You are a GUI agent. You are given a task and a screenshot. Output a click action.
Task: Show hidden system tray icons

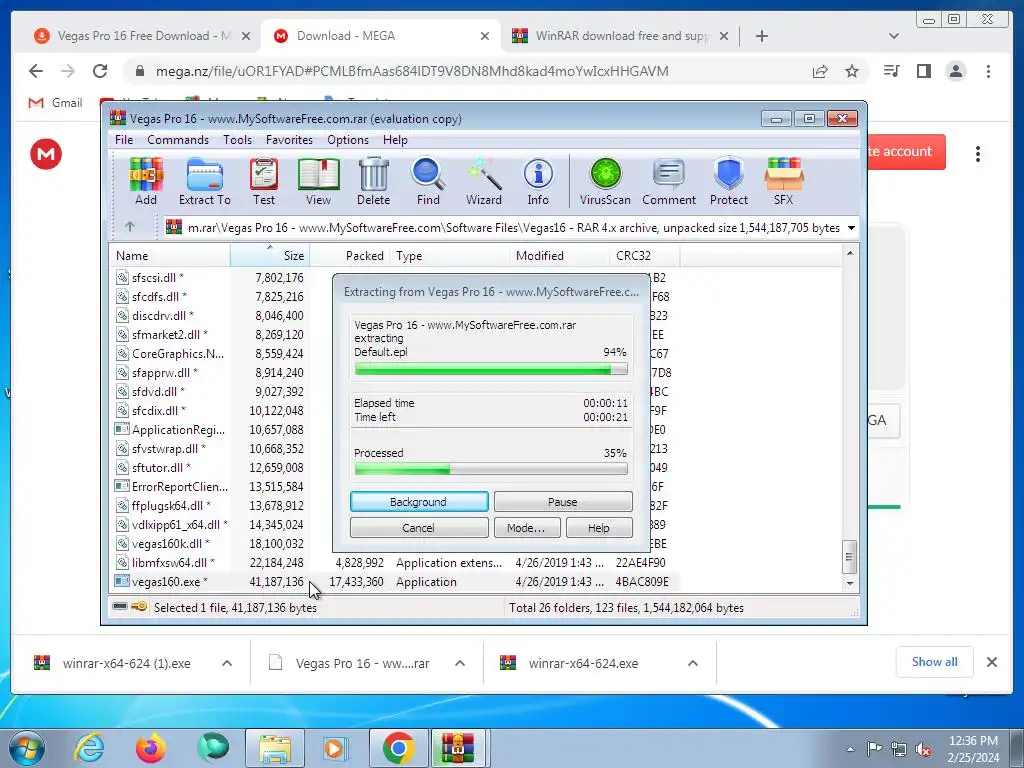(x=850, y=749)
